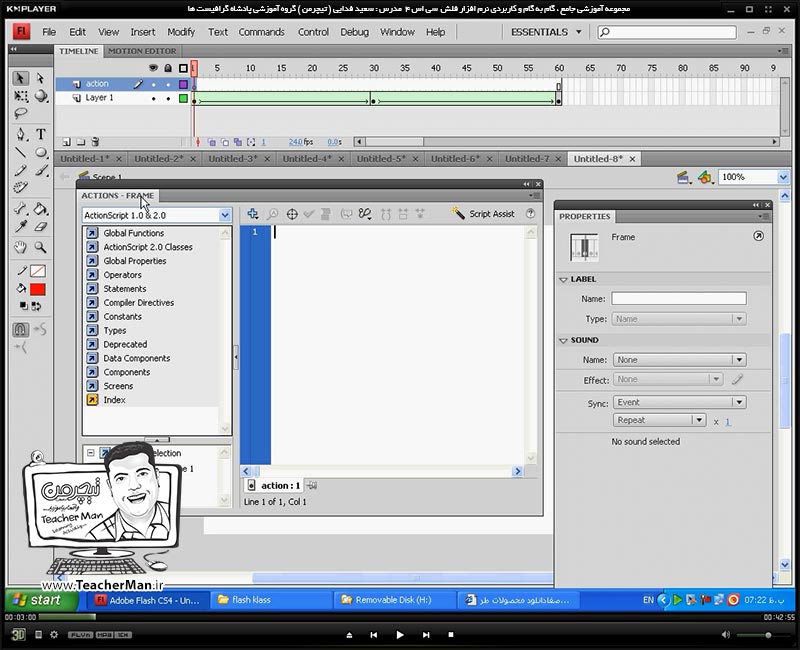Open Repeat dropdown in sound section
The image size is (800, 650).
659,420
